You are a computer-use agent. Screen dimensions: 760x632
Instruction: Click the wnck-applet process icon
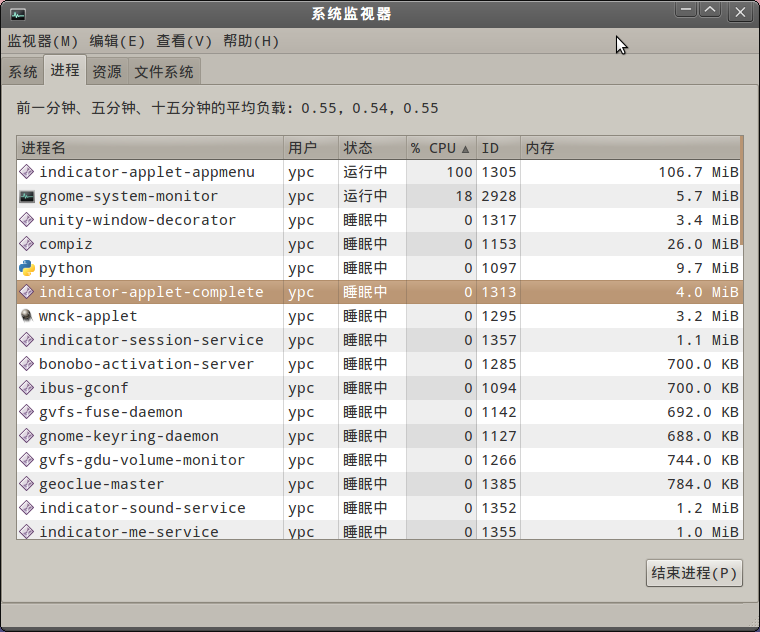(x=26, y=316)
